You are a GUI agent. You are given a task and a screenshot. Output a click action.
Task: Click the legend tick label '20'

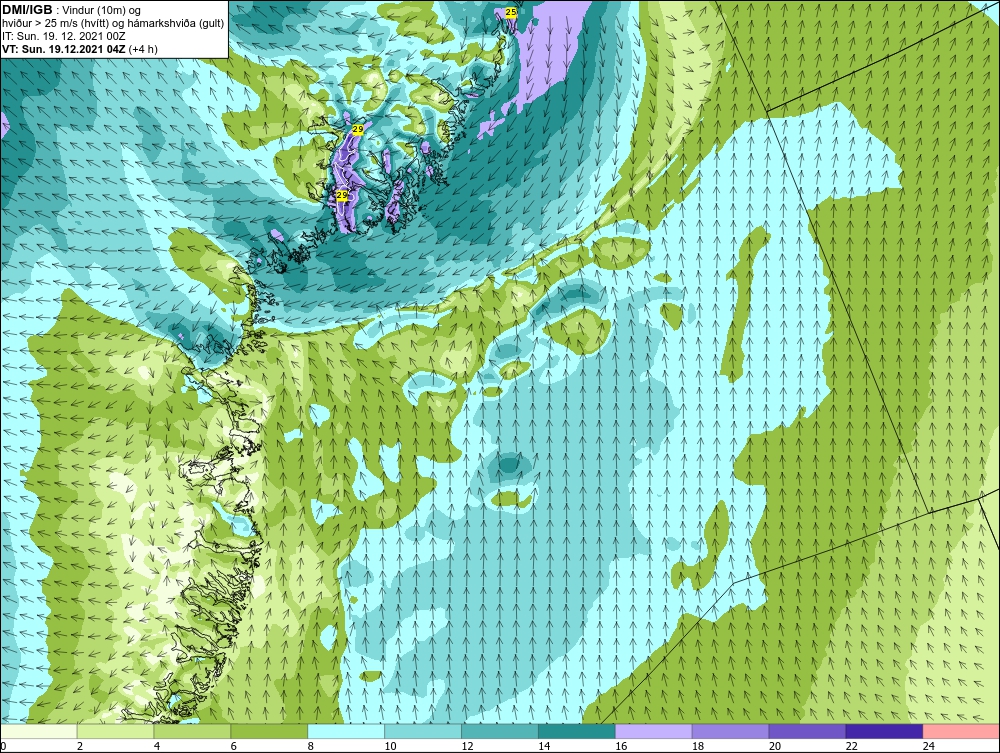tap(775, 746)
